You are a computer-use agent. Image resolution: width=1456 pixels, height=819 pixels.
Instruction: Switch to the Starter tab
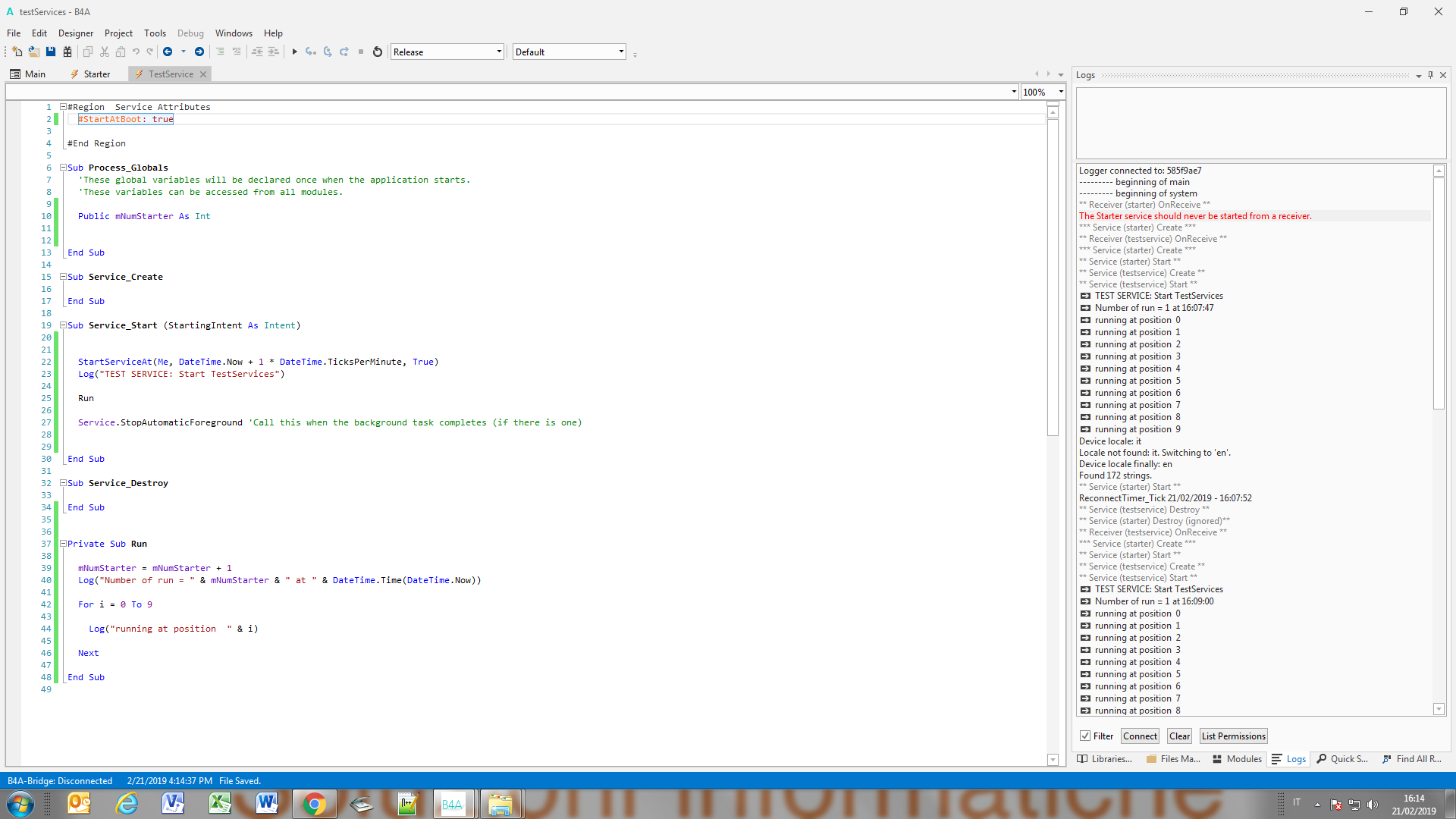click(91, 74)
